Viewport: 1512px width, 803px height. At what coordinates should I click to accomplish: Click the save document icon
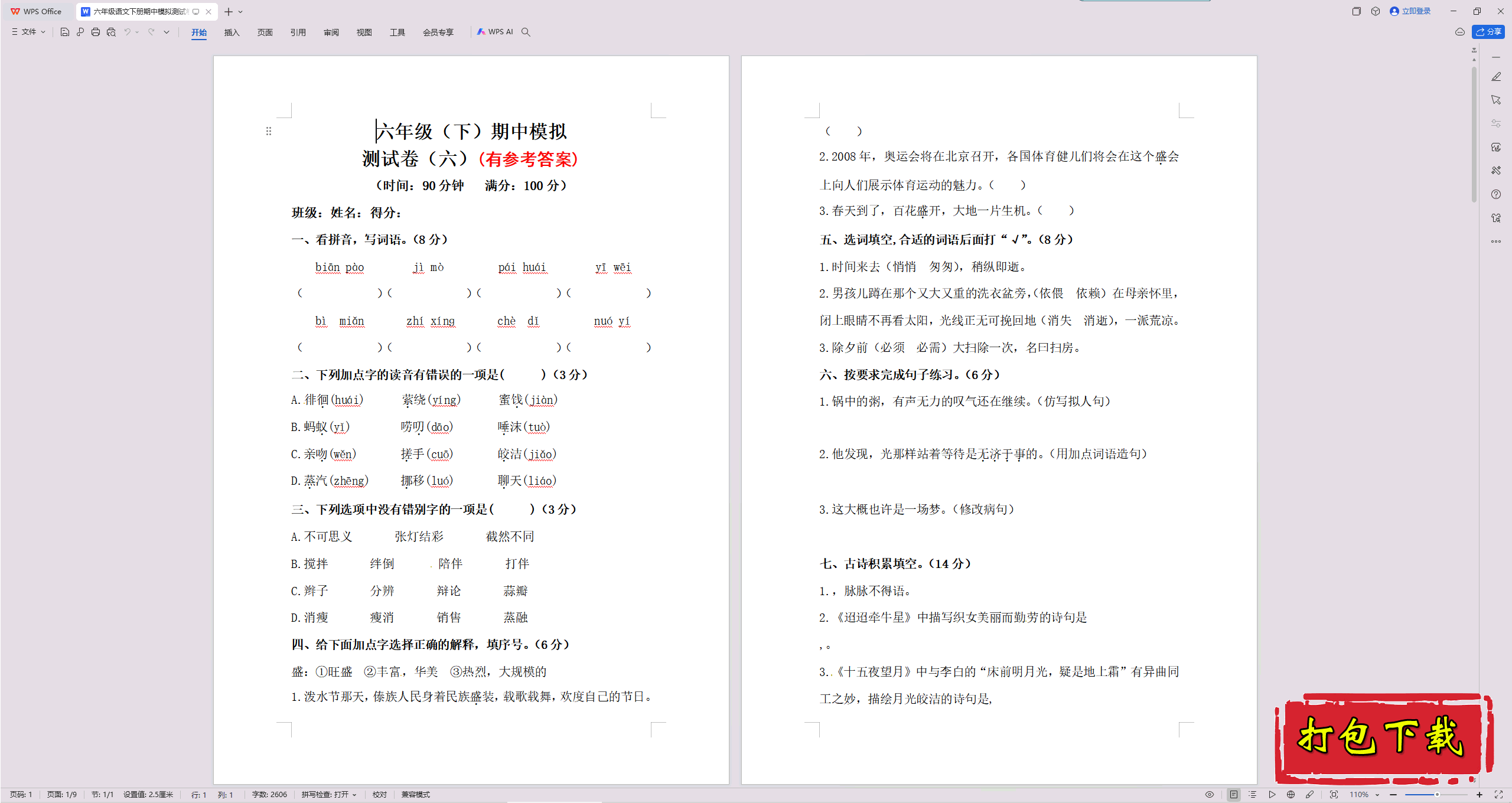point(65,32)
